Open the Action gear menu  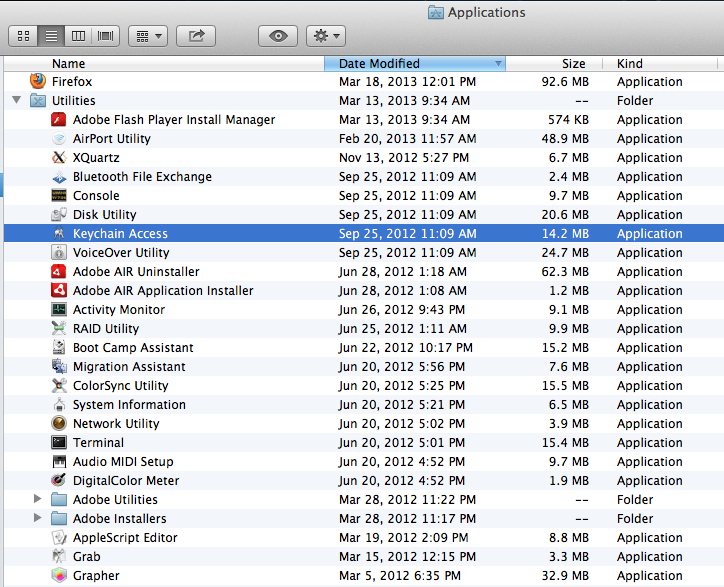coord(326,36)
